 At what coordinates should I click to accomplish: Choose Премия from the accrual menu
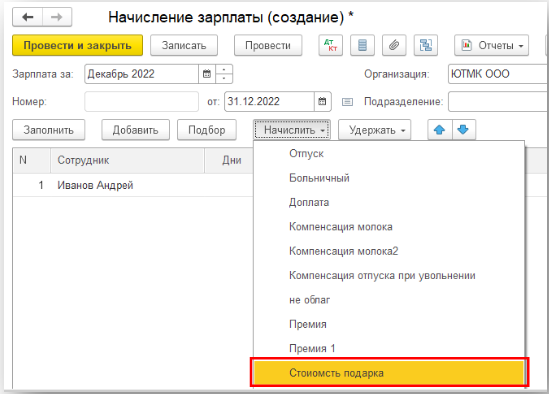[389, 324]
